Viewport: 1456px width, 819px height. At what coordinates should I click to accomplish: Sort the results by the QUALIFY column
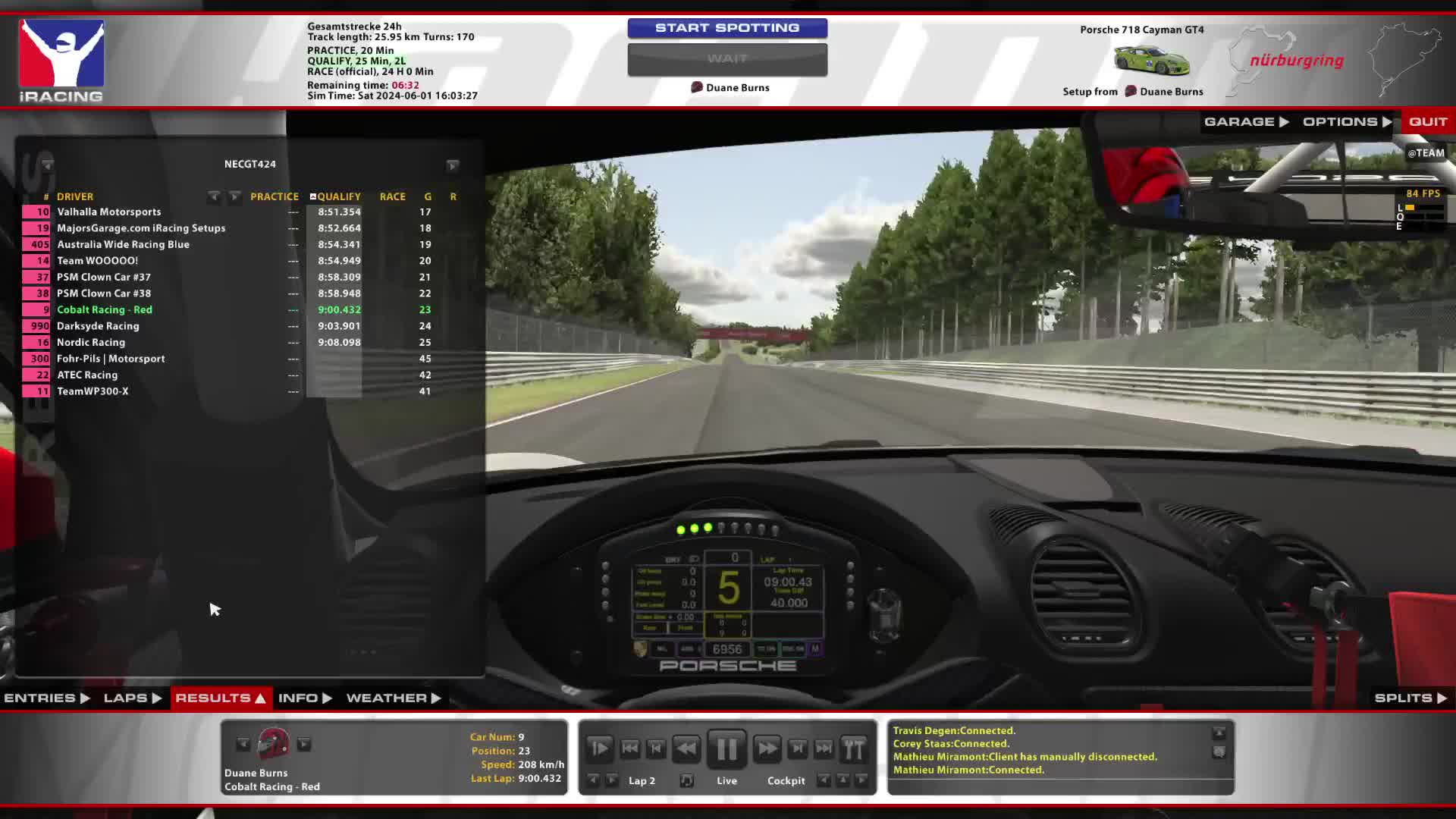pyautogui.click(x=338, y=196)
